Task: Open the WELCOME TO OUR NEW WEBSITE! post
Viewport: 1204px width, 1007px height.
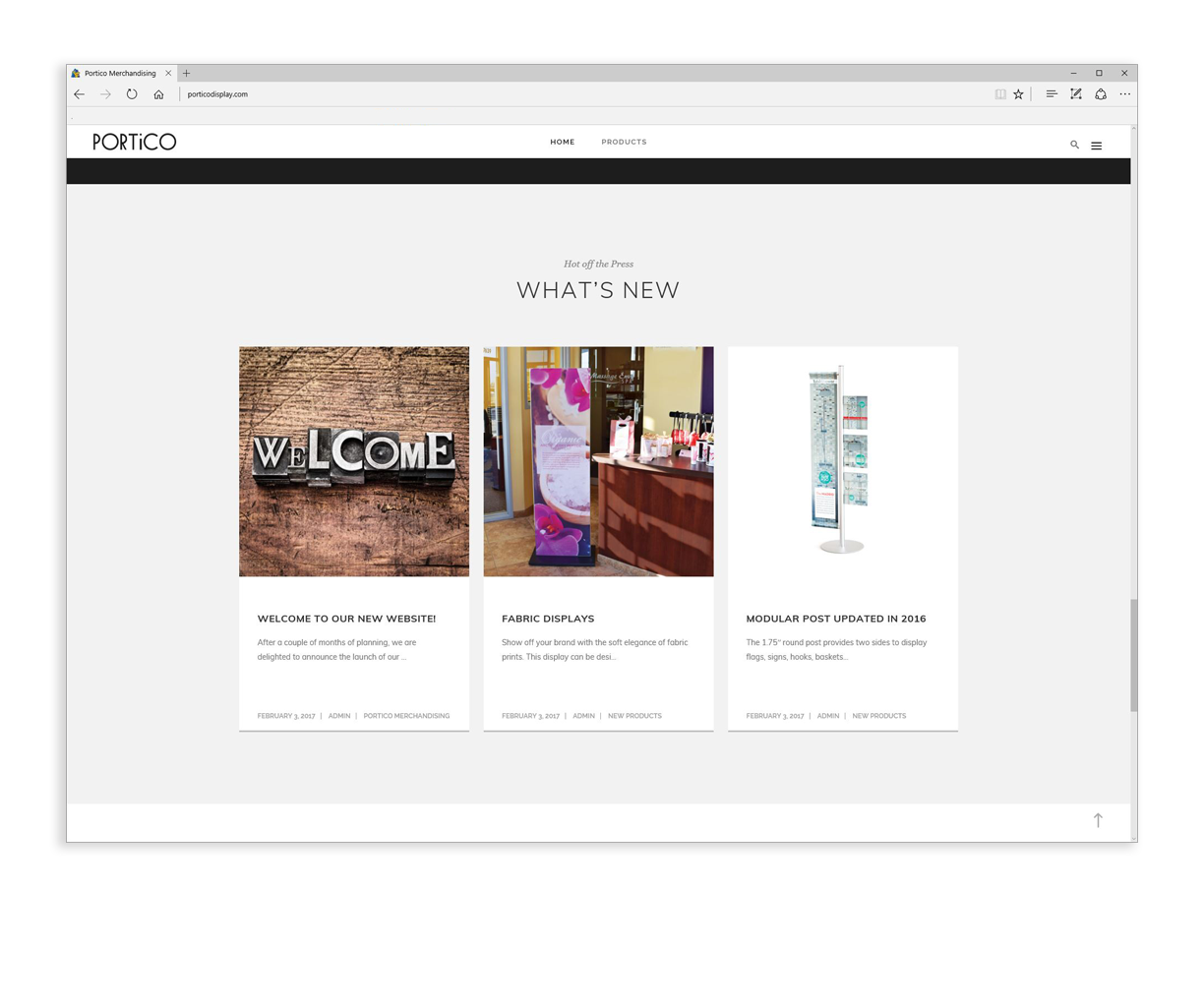Action: [346, 618]
